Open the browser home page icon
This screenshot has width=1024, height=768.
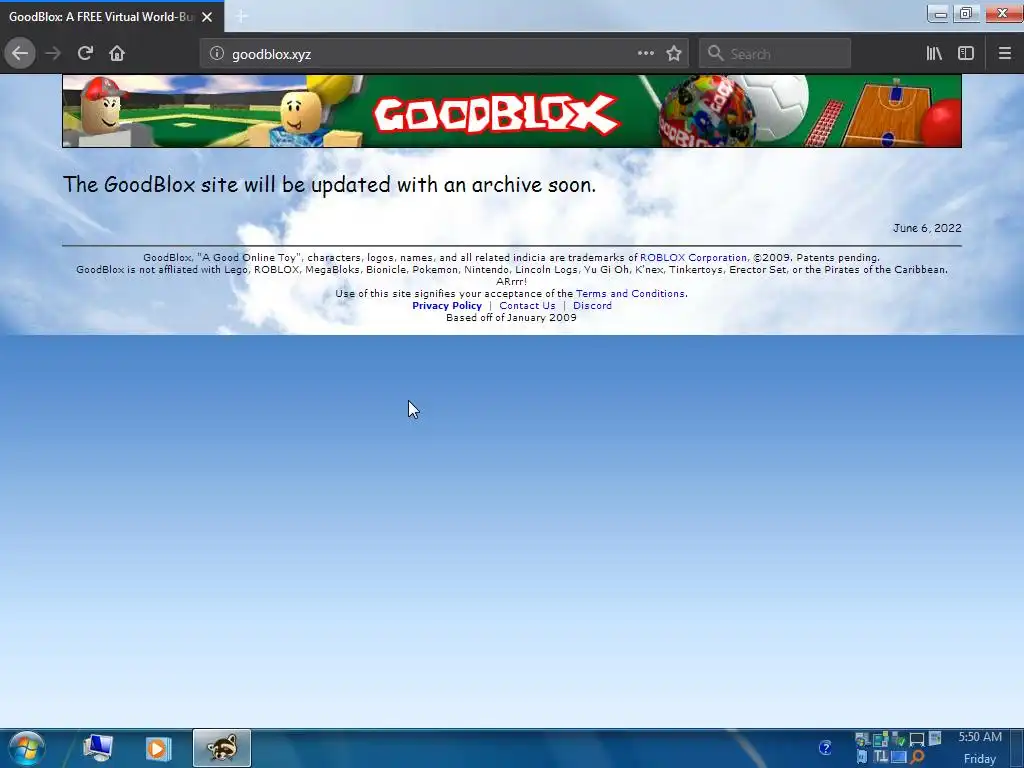(117, 53)
